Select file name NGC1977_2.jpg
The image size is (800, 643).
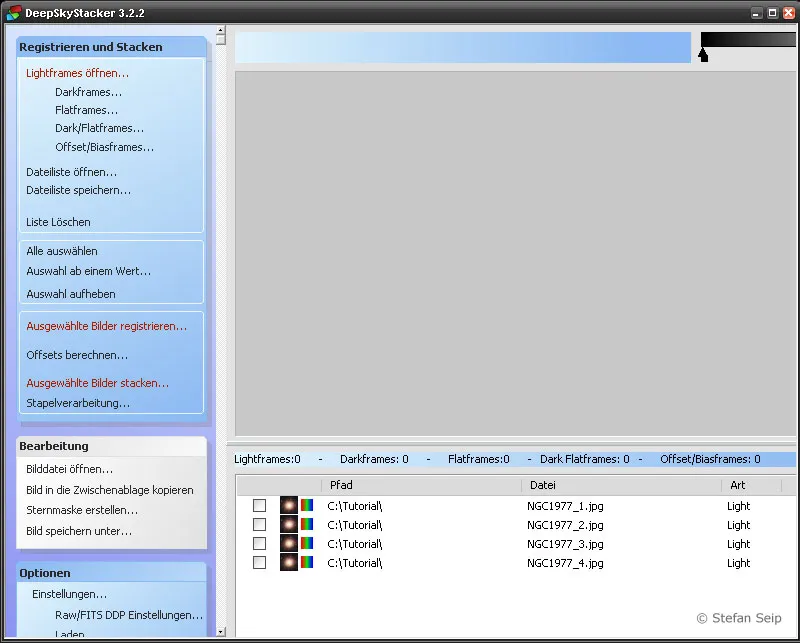tap(565, 525)
